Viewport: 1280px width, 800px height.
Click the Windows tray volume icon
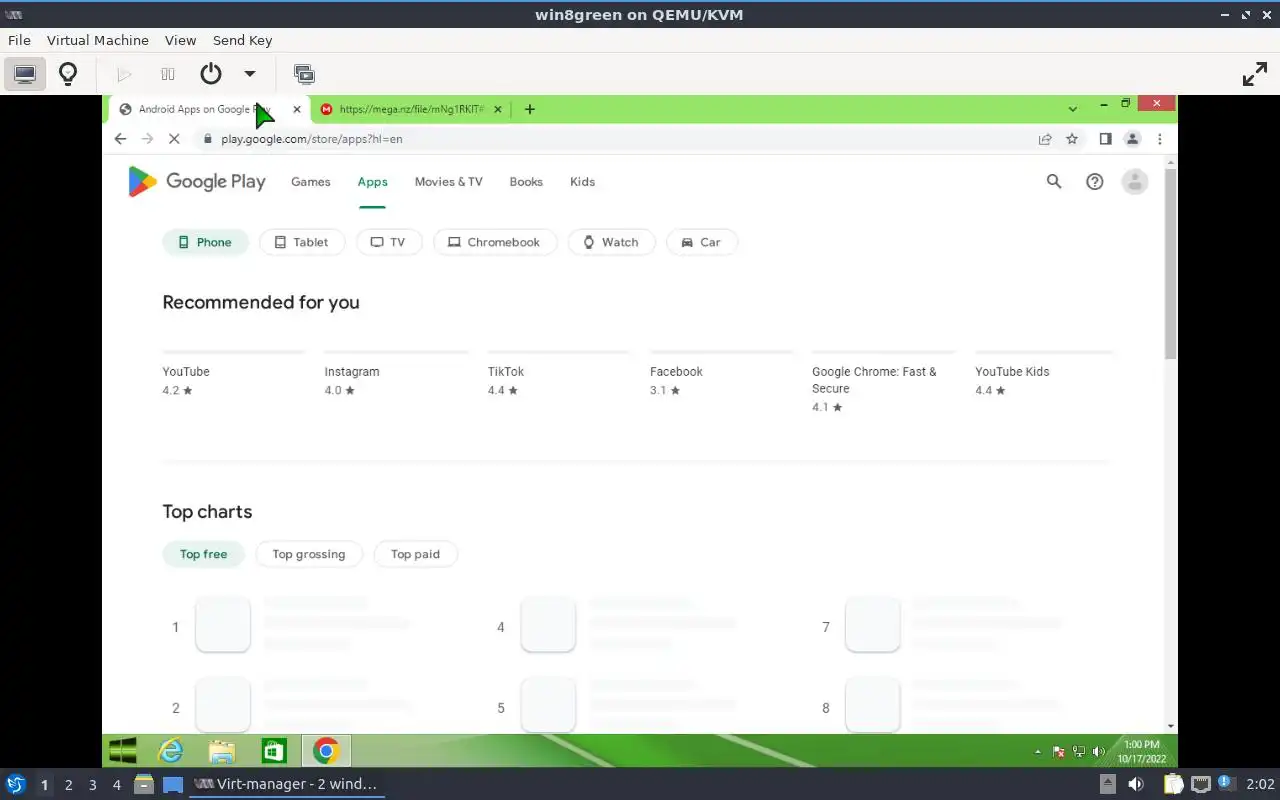1098,752
